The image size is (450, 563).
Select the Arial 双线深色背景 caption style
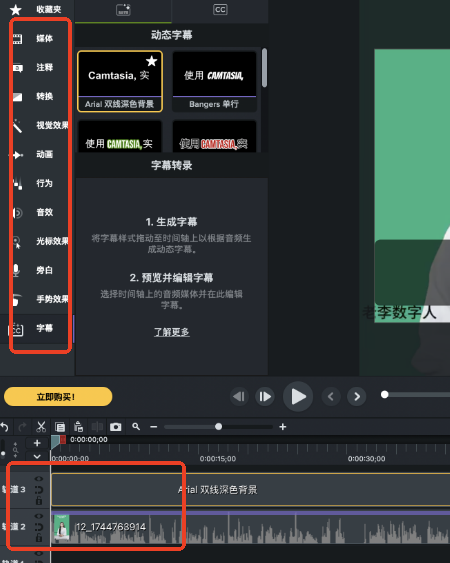click(120, 81)
